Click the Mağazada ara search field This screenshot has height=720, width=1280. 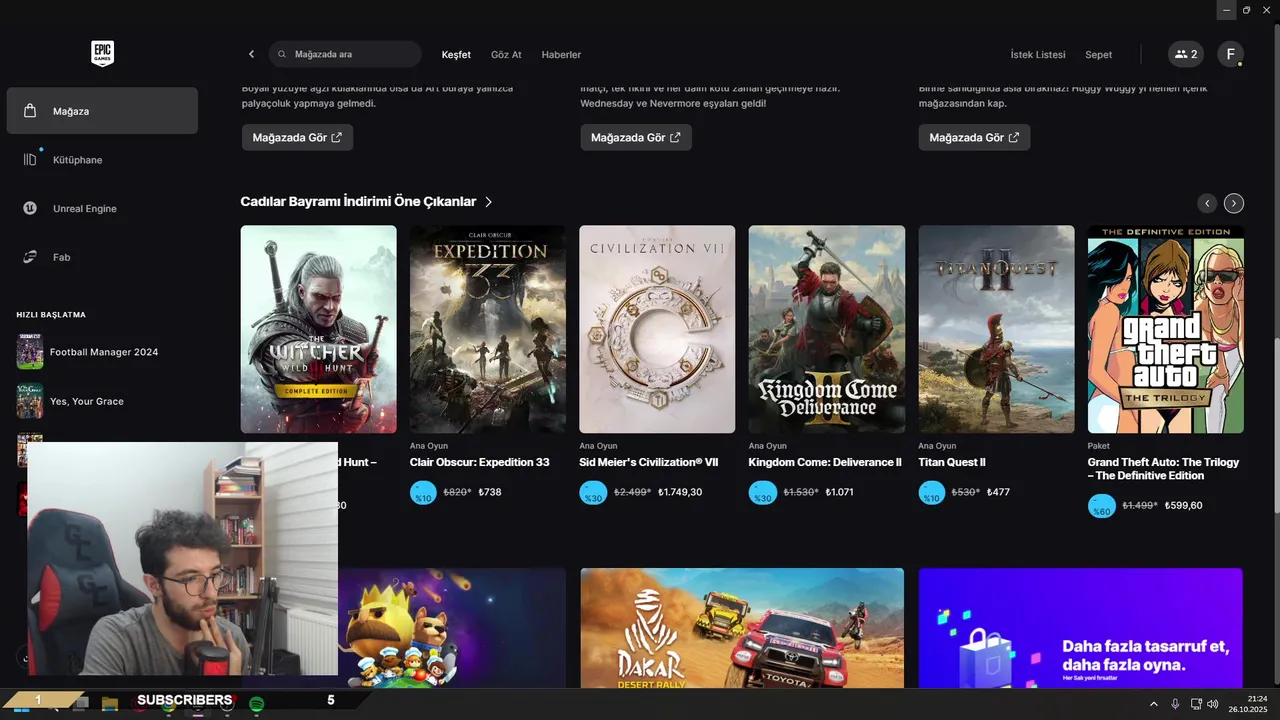(x=345, y=54)
